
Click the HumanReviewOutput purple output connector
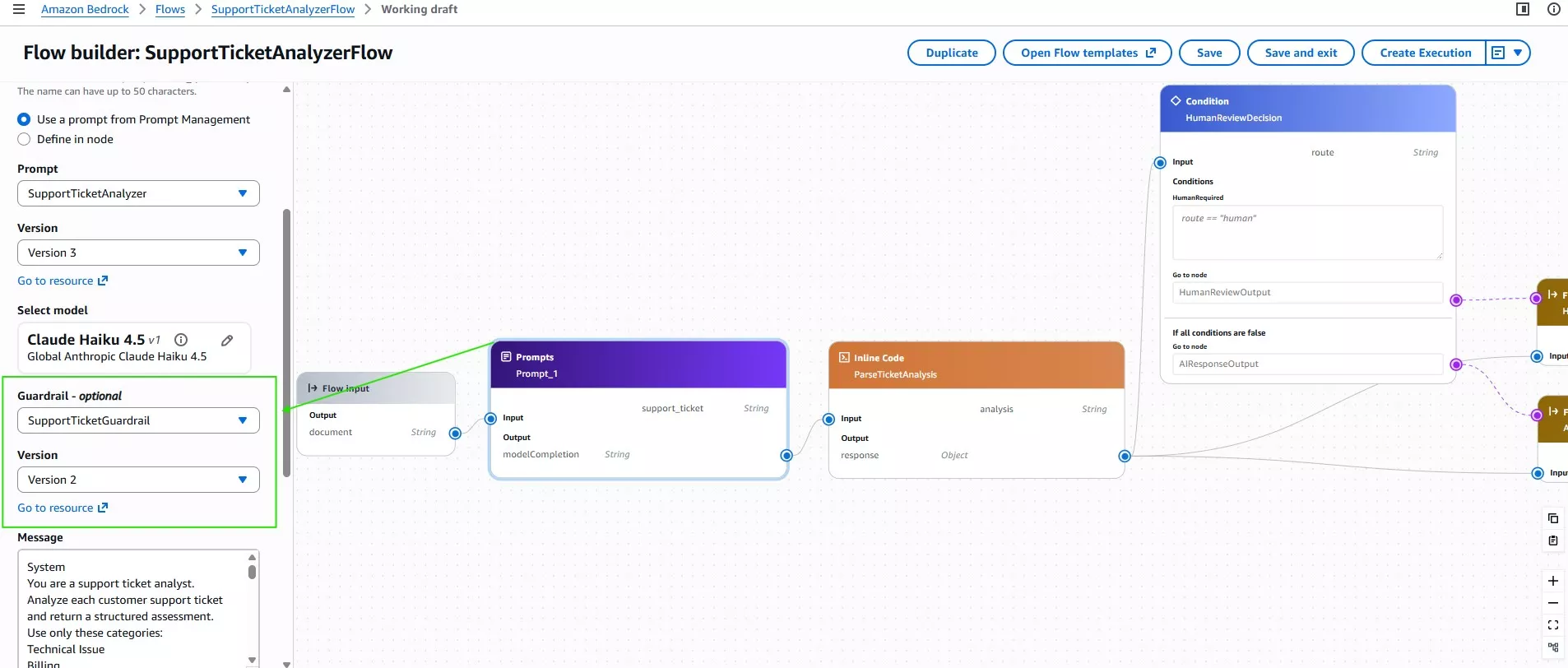(1456, 299)
